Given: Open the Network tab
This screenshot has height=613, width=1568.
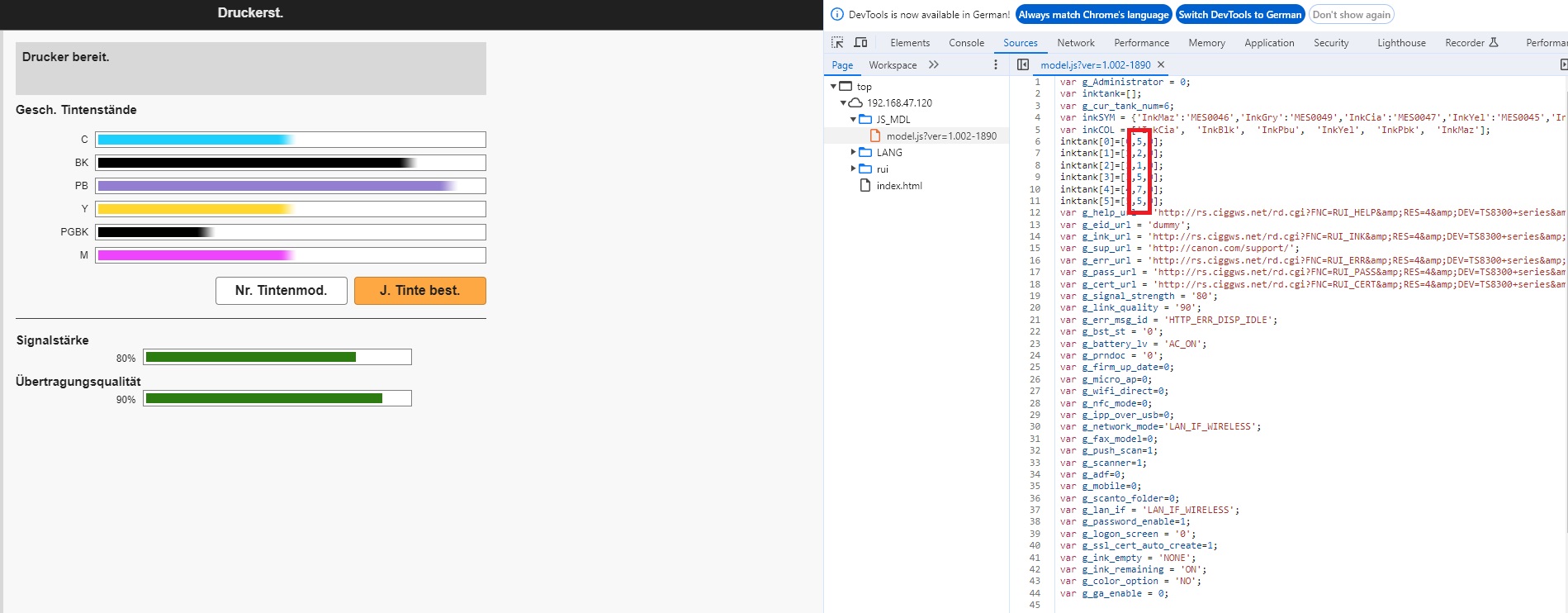Looking at the screenshot, I should click(x=1076, y=42).
